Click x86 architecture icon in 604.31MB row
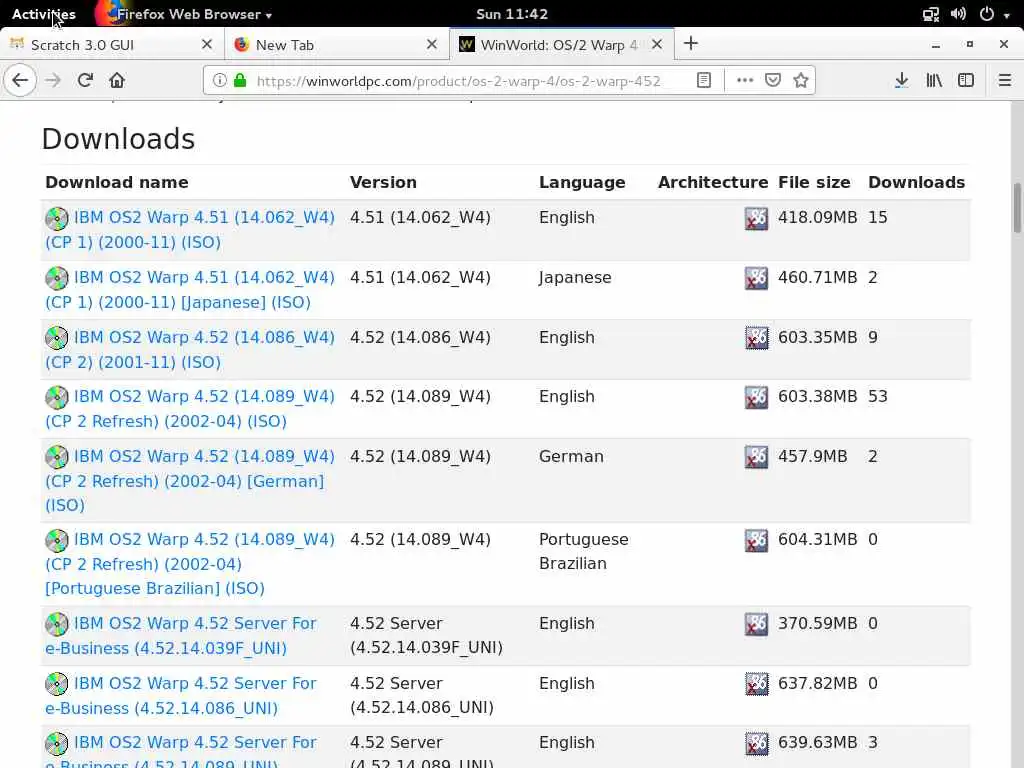Image resolution: width=1024 pixels, height=768 pixels. (x=756, y=541)
